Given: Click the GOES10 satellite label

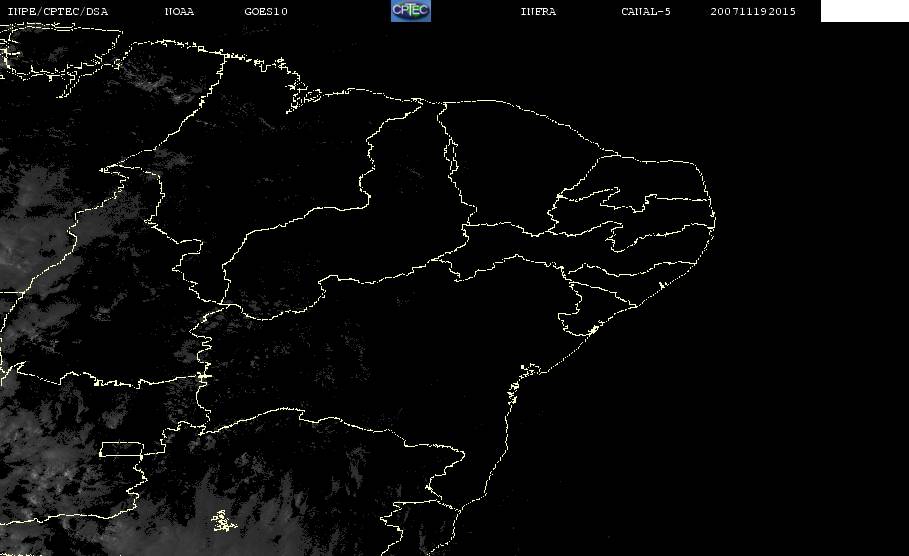Looking at the screenshot, I should (x=265, y=11).
